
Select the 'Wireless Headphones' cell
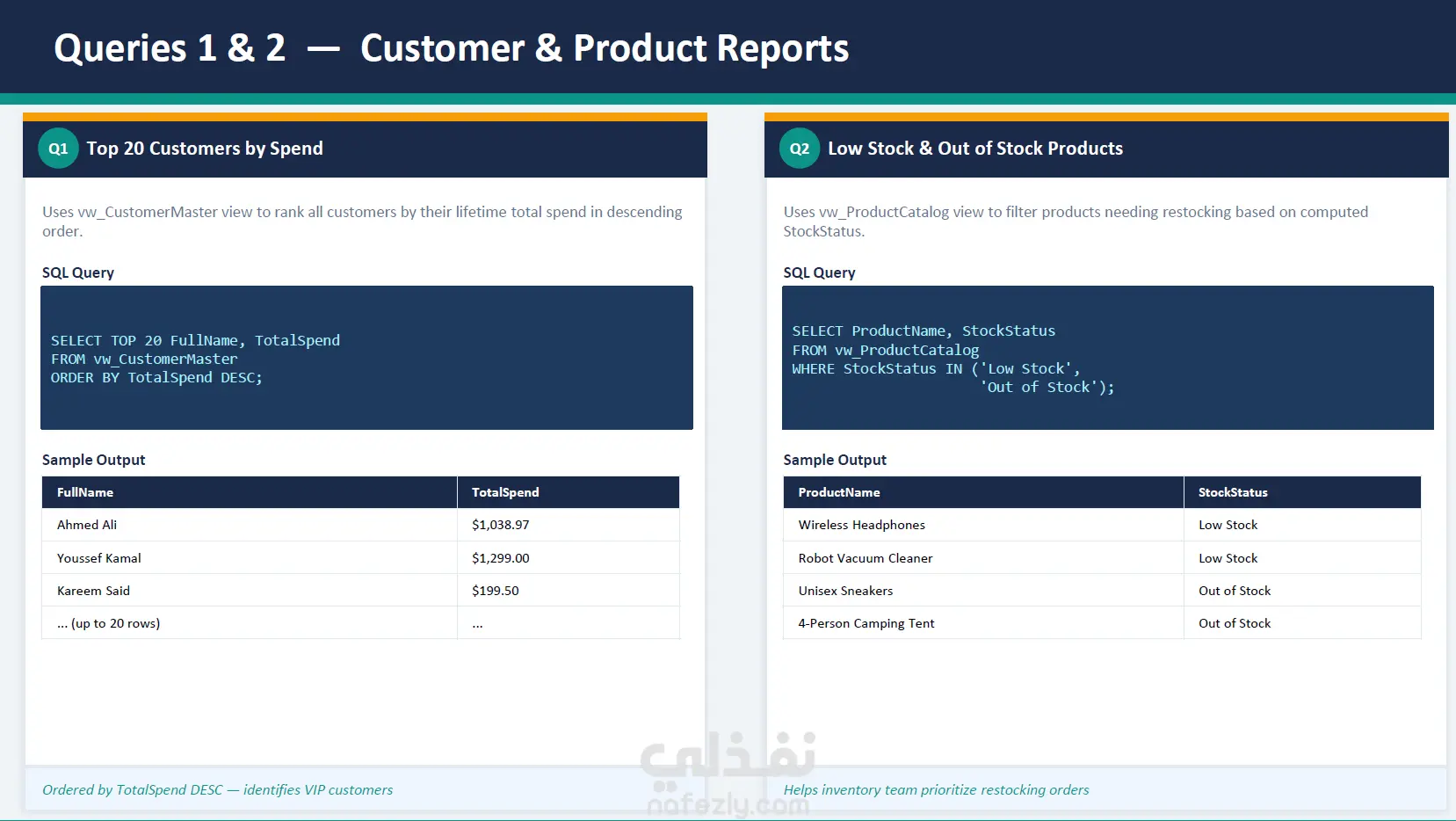click(x=983, y=525)
